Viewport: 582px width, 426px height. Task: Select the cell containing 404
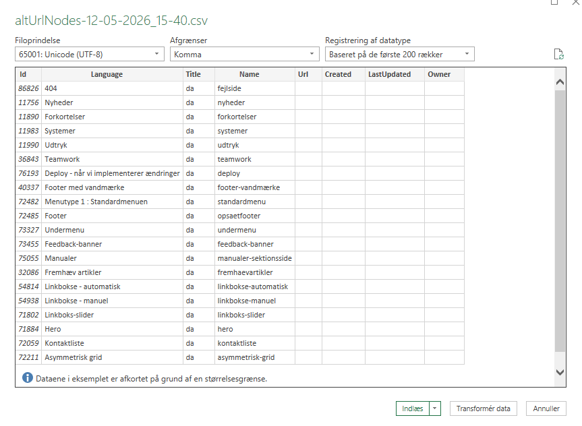(x=112, y=88)
